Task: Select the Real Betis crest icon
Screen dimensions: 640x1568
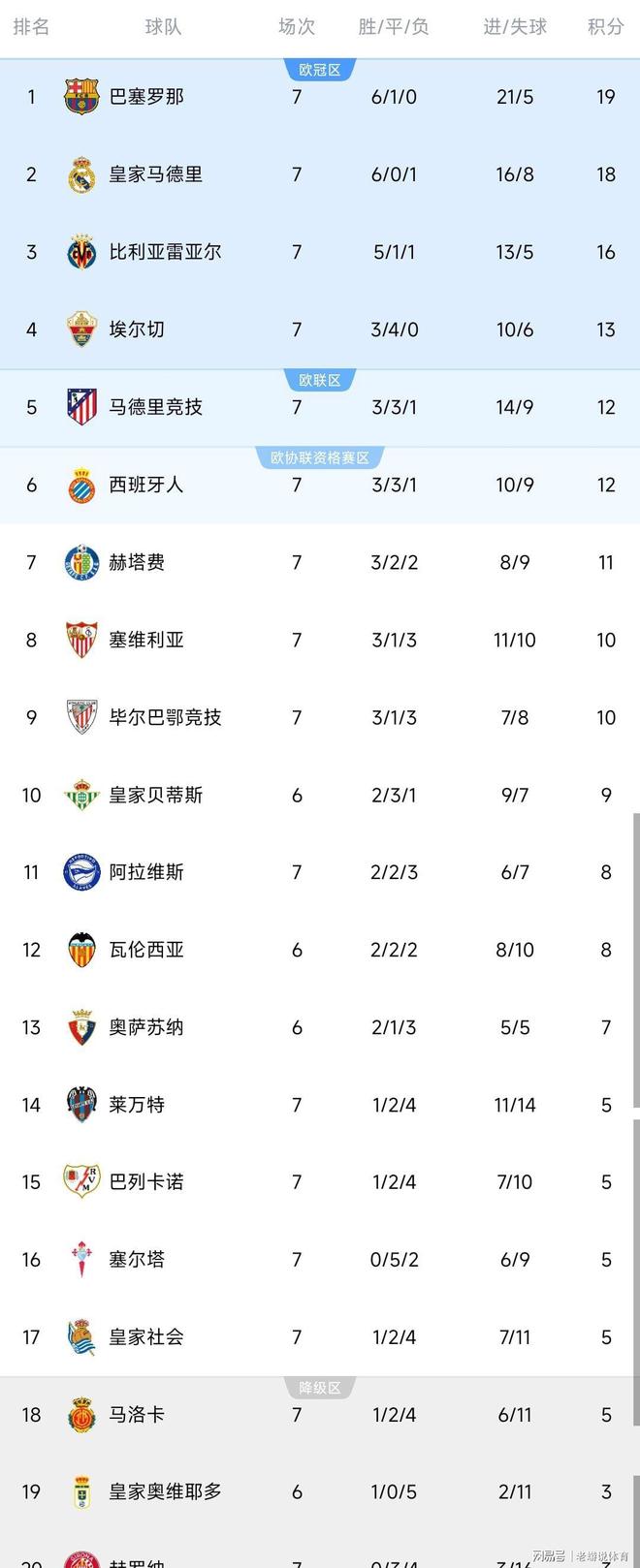Action: click(81, 795)
